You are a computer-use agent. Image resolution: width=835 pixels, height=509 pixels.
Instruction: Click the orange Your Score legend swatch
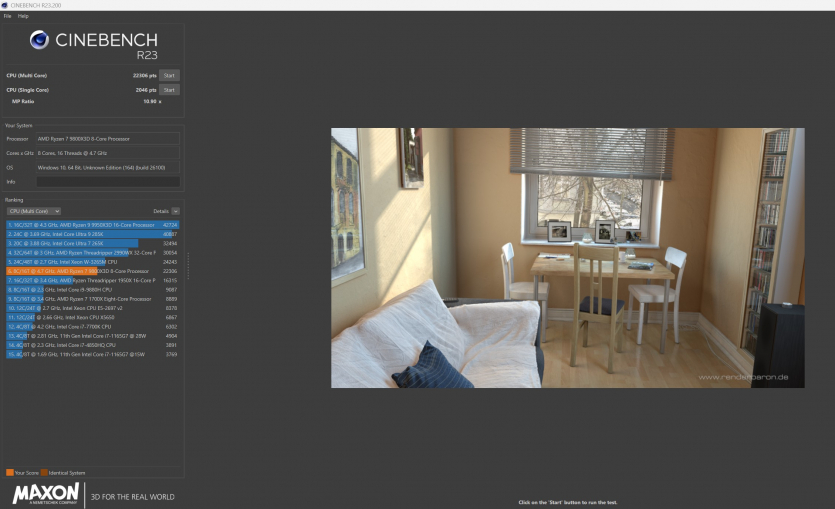9,472
